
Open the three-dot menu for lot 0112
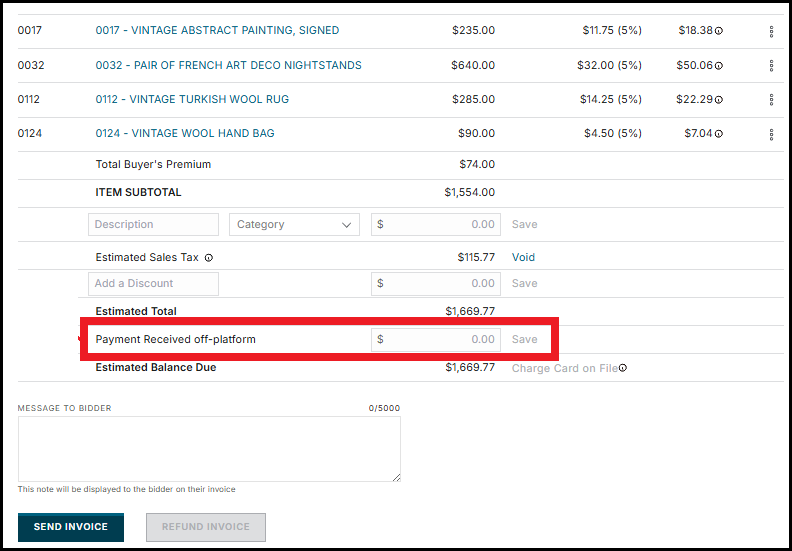(x=771, y=99)
